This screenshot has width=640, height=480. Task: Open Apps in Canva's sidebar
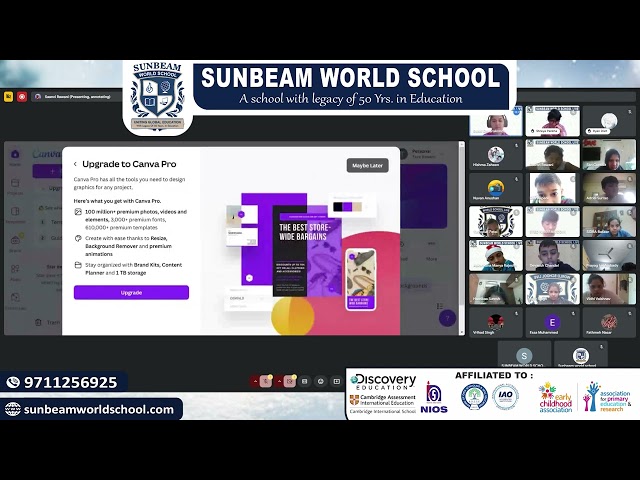pos(15,273)
